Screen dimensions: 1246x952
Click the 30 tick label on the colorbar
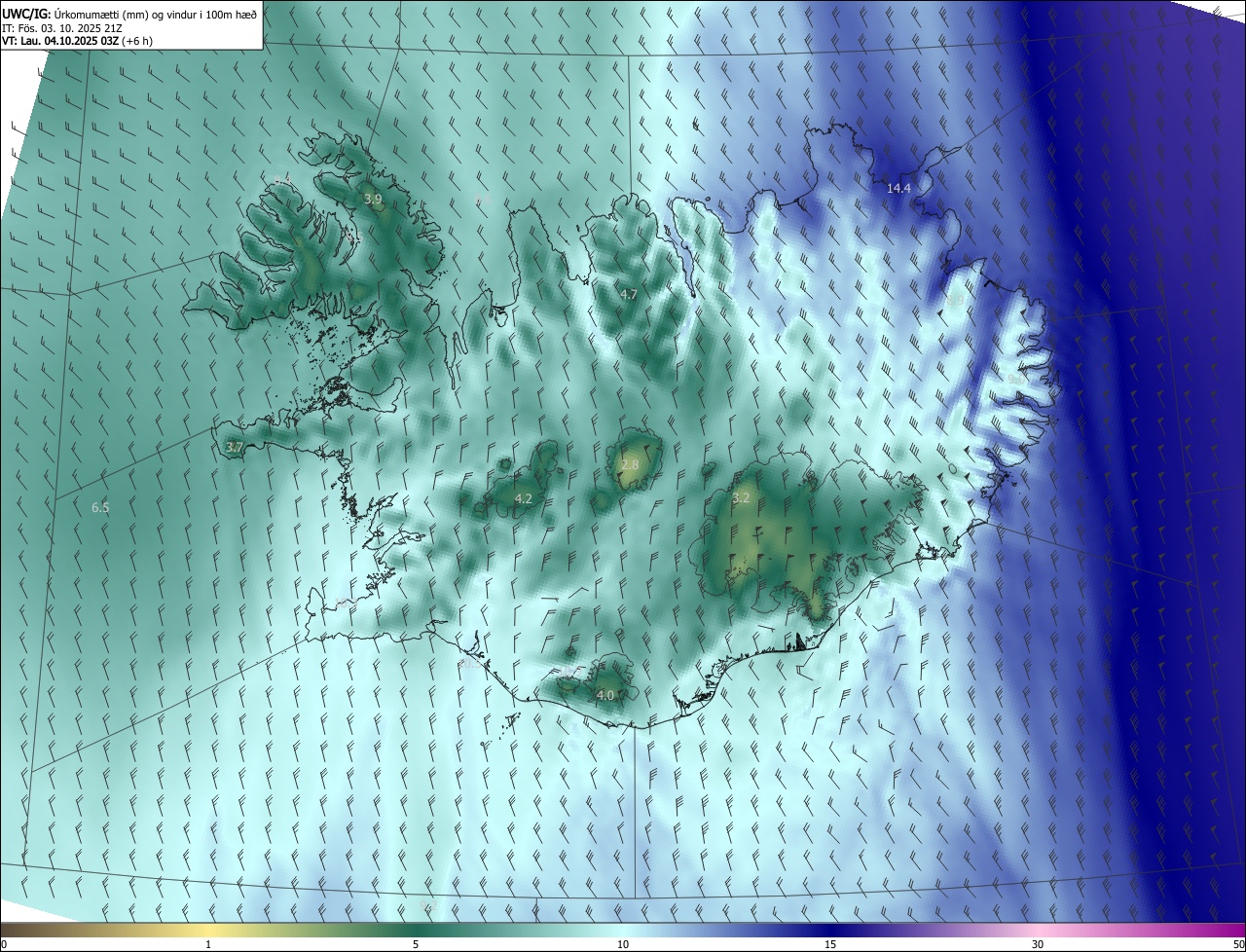pyautogui.click(x=1038, y=944)
